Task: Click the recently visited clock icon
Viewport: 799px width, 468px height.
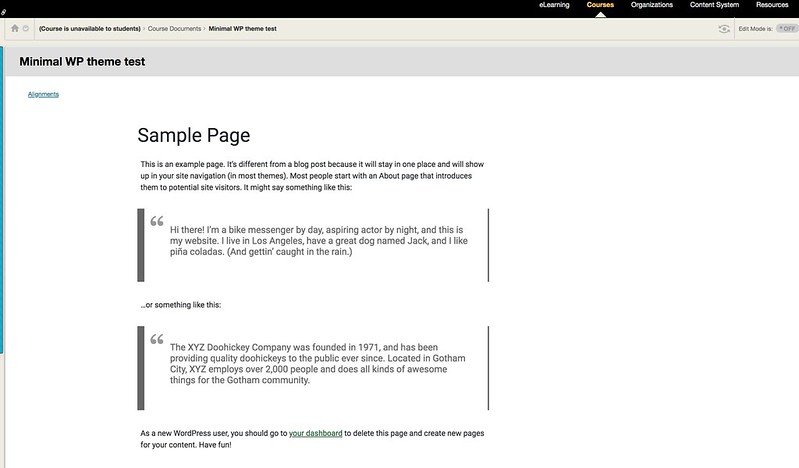Action: pos(25,29)
